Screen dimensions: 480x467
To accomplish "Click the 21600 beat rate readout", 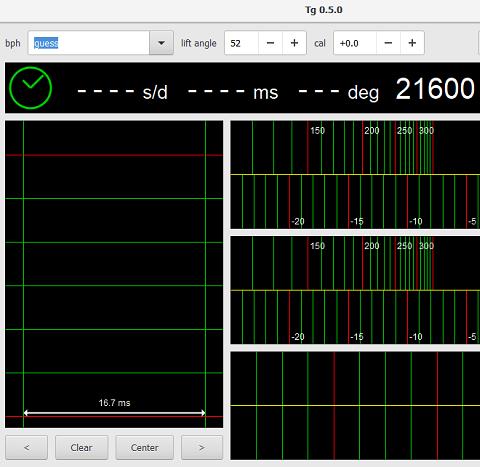I will click(435, 89).
